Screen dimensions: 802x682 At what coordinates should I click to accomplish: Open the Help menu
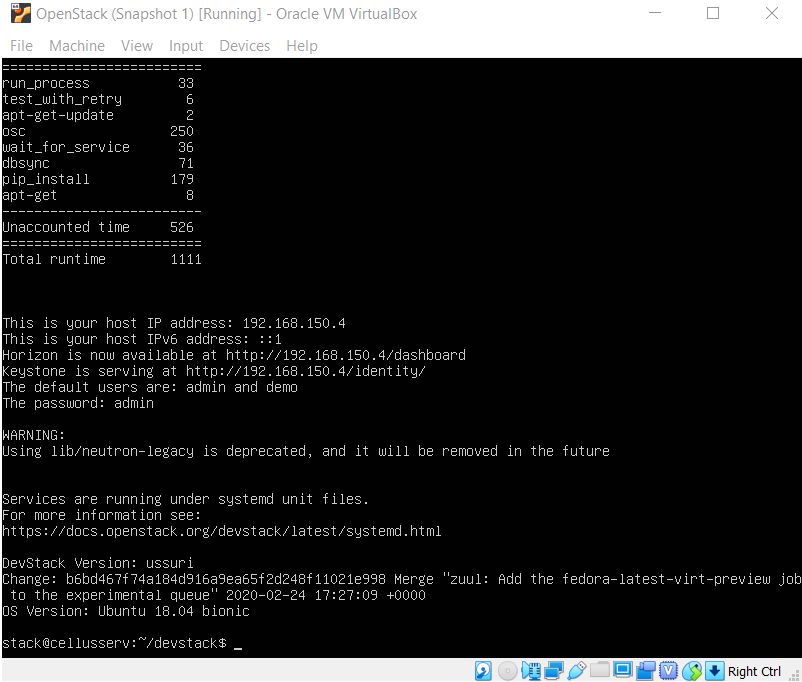(x=302, y=46)
